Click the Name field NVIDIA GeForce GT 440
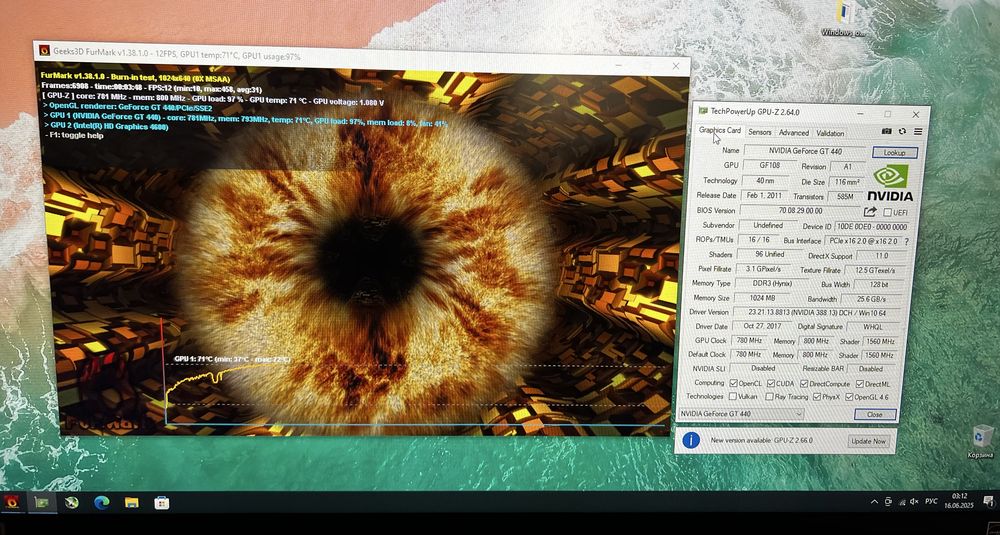 coord(805,151)
